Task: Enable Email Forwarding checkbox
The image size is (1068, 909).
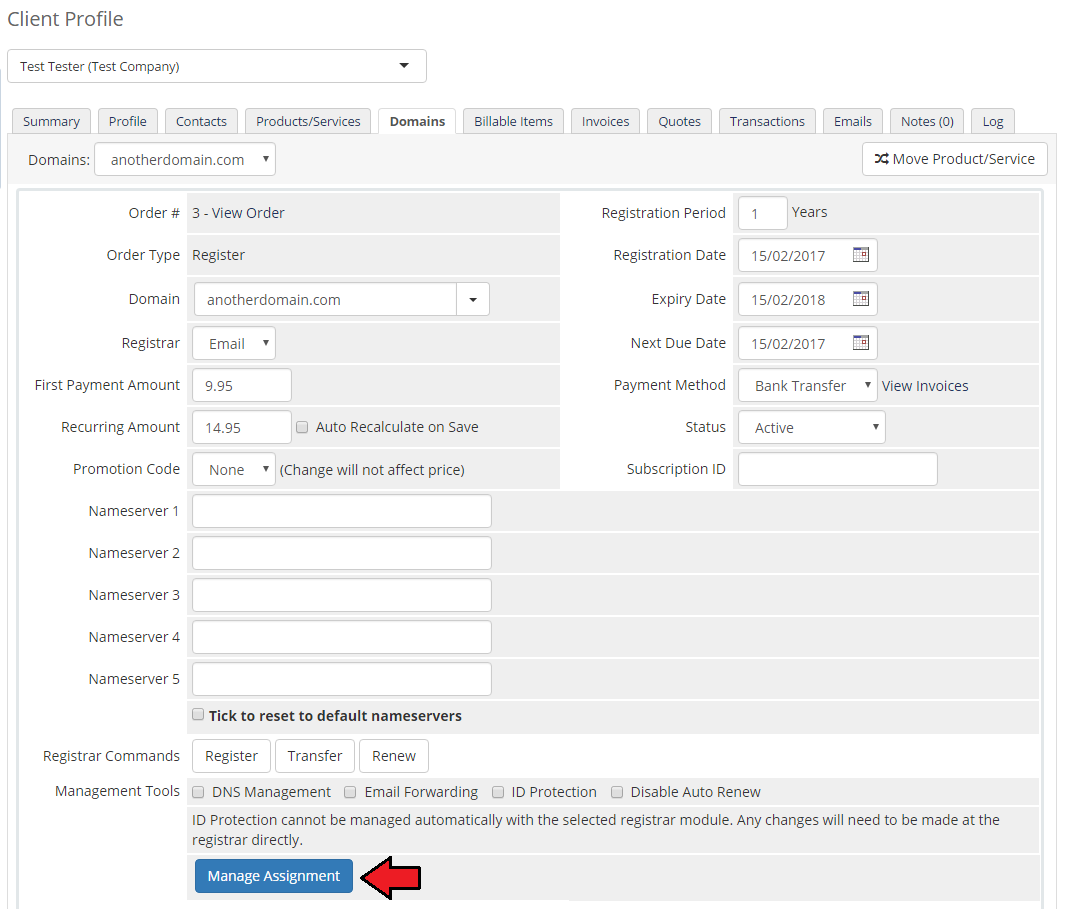Action: 350,792
